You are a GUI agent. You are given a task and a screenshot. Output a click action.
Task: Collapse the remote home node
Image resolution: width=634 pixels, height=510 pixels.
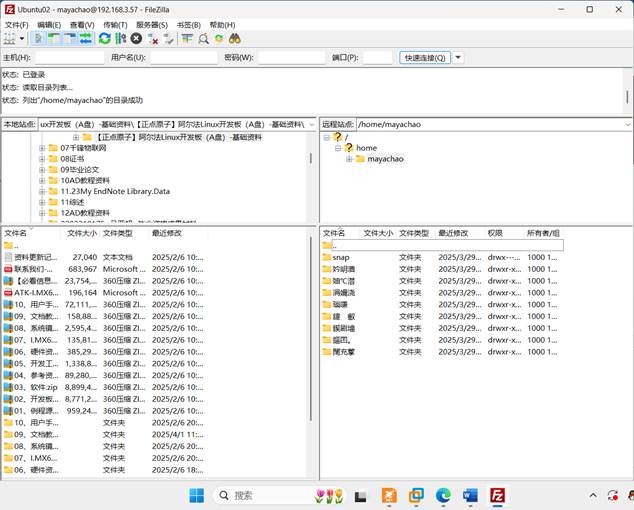(338, 148)
